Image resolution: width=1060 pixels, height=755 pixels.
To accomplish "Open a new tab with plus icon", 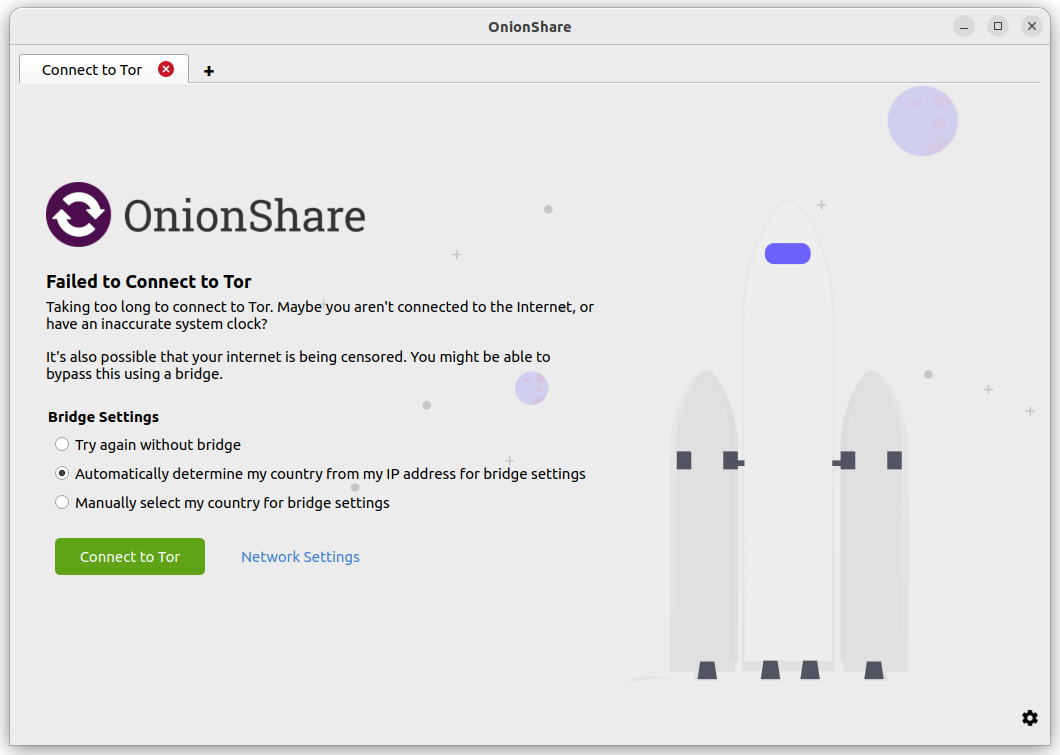I will [x=209, y=71].
